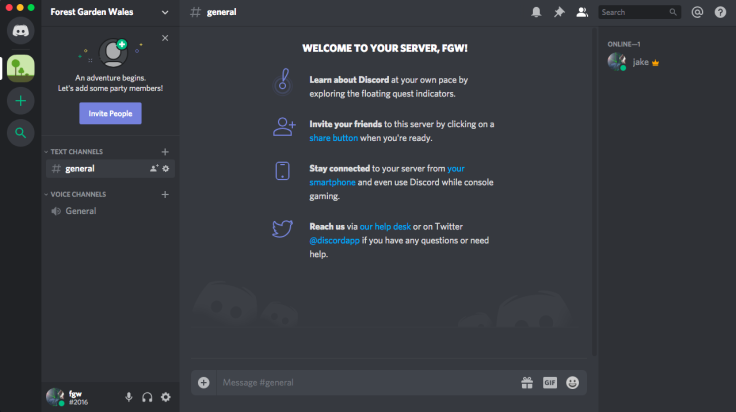This screenshot has width=736, height=412.
Task: Click the ONLINE—1 member group label
Action: (x=624, y=44)
